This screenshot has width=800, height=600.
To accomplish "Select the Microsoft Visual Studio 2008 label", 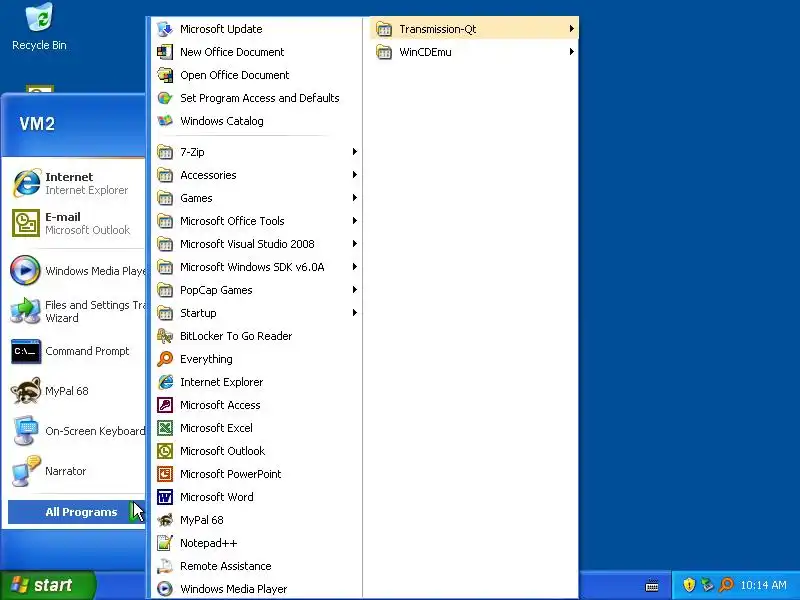I will coord(247,244).
